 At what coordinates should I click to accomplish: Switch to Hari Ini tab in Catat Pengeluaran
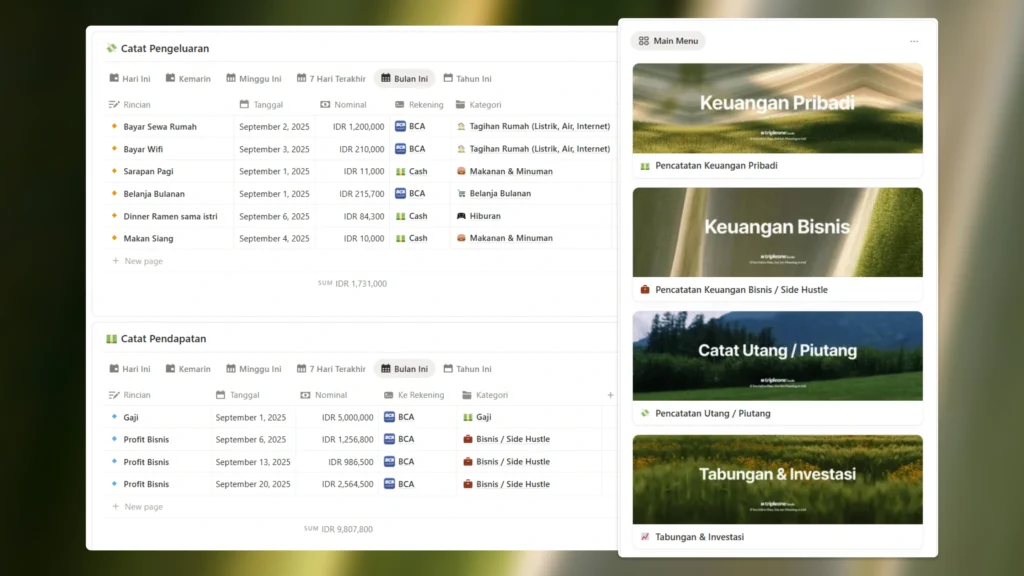(x=130, y=78)
